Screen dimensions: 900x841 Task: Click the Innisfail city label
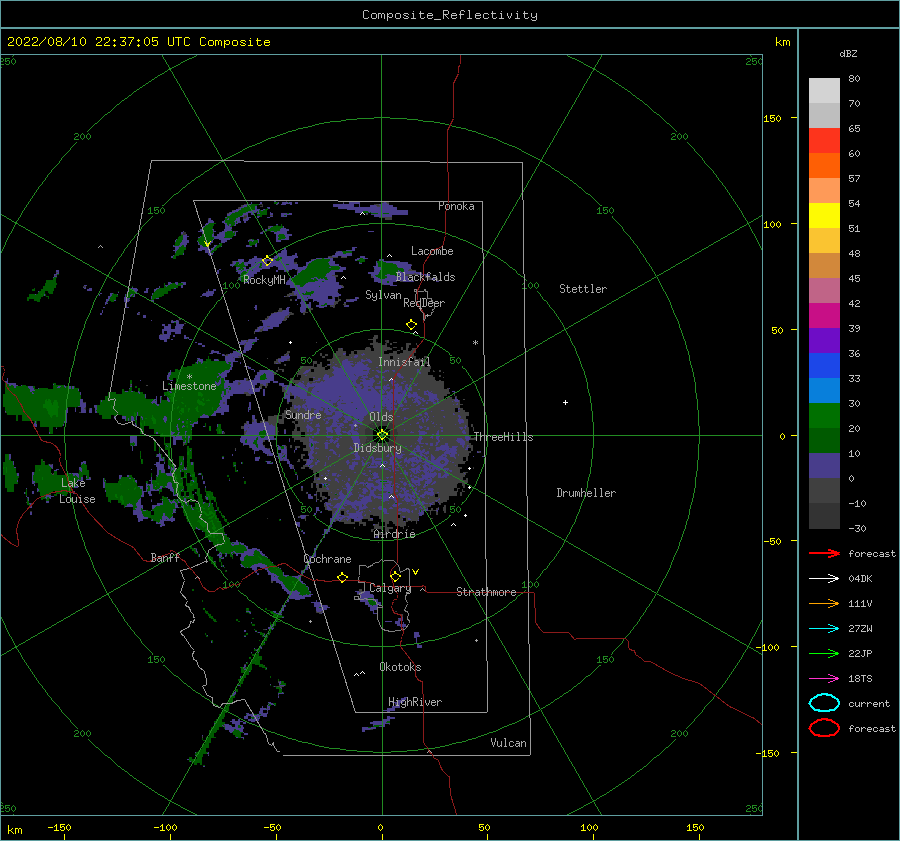click(x=404, y=362)
